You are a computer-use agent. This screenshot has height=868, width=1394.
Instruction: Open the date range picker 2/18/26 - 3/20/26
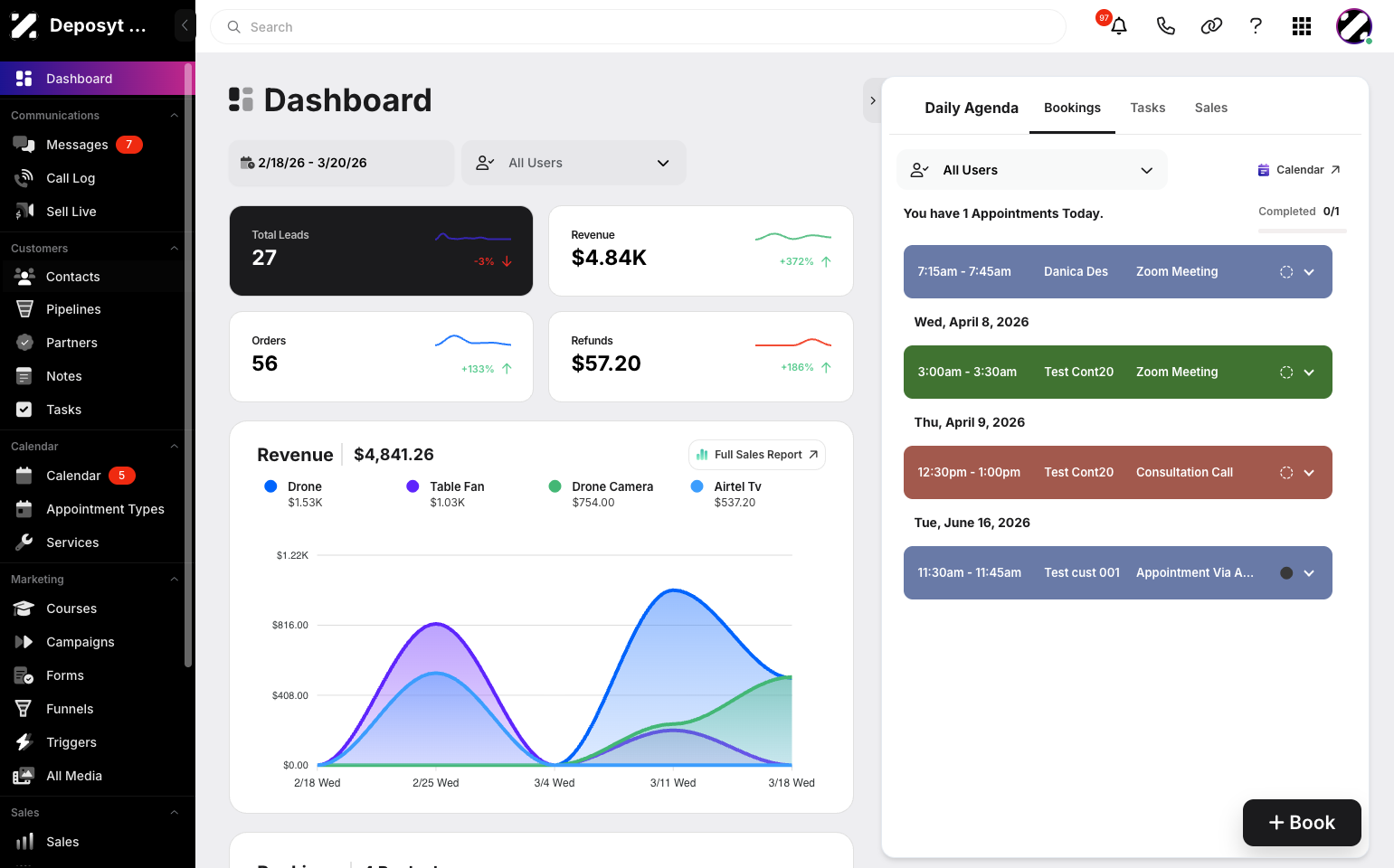[341, 163]
